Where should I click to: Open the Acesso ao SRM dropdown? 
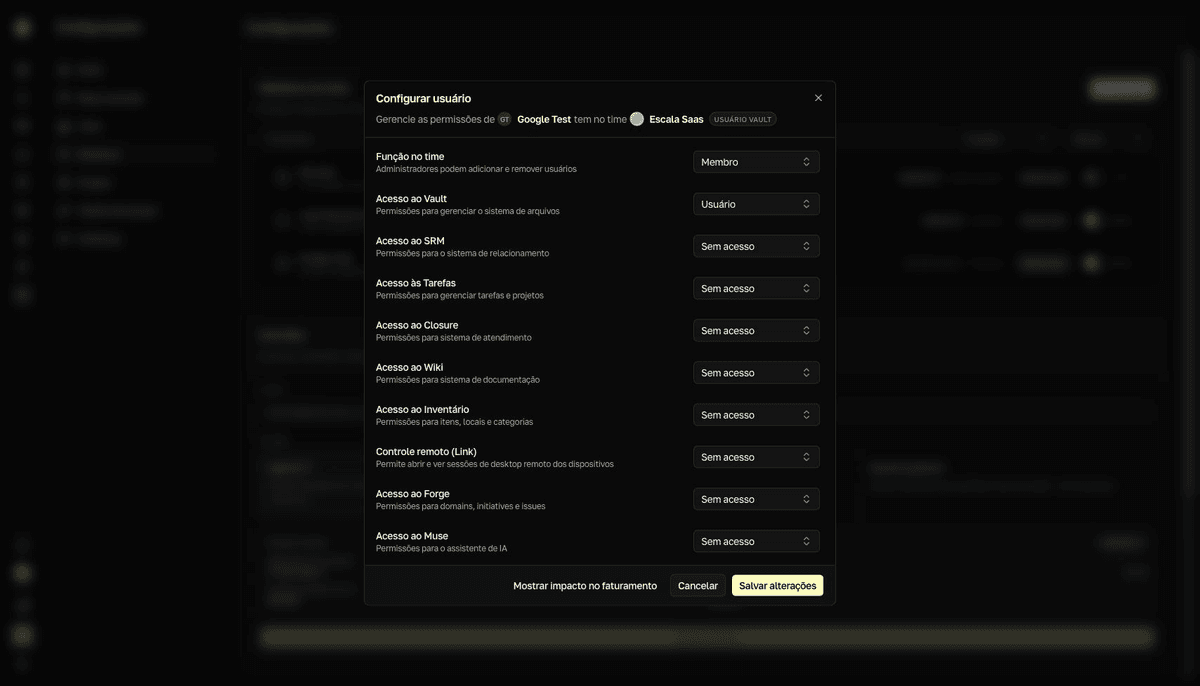click(756, 246)
